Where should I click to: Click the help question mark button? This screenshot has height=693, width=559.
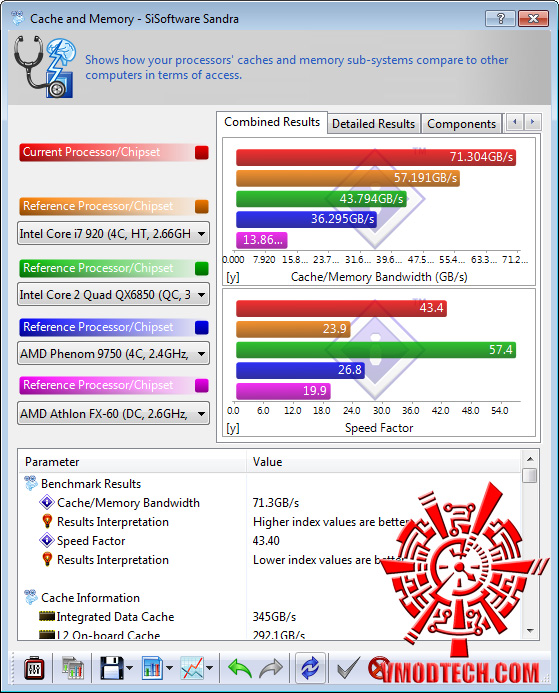pyautogui.click(x=500, y=19)
